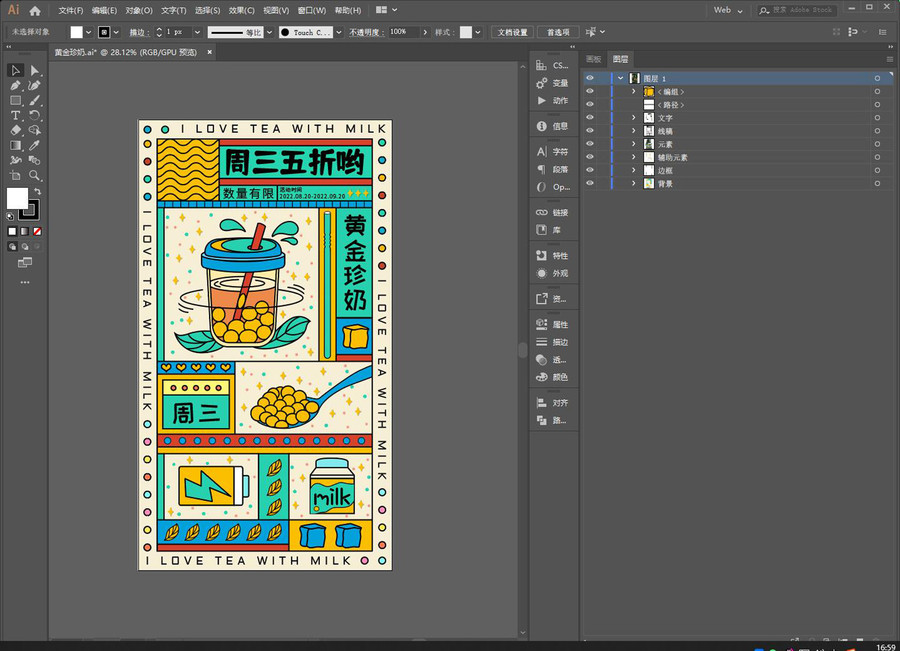
Task: Open the 对象(O) menu
Action: [x=139, y=10]
